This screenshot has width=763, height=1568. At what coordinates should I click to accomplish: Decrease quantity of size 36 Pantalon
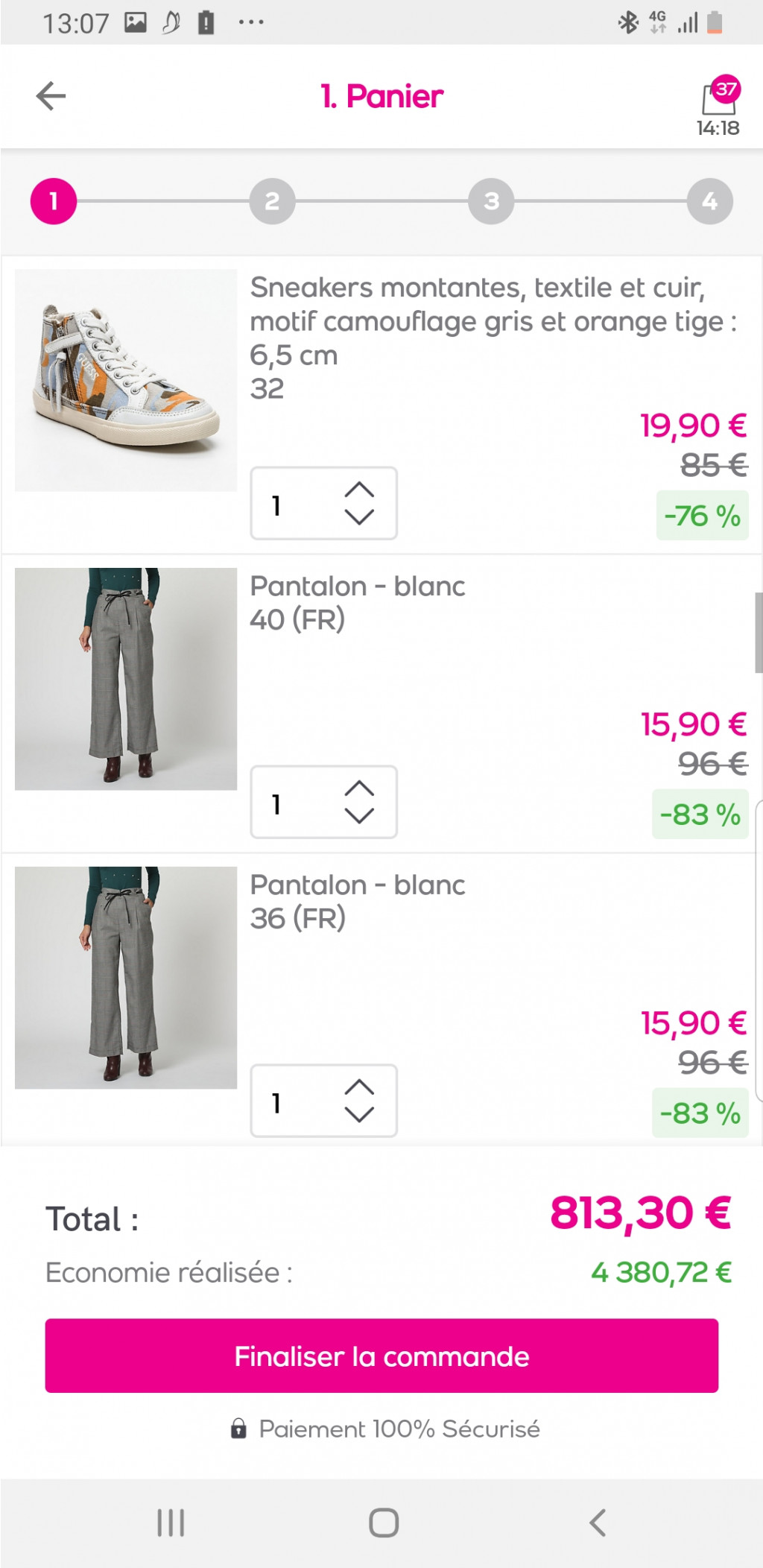[359, 1114]
